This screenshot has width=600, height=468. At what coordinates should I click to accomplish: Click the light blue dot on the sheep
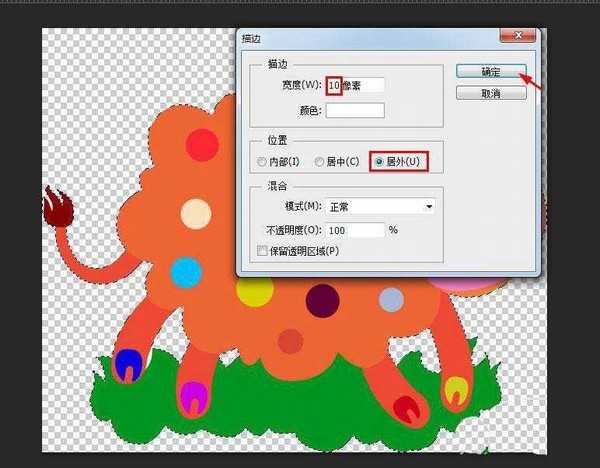[x=186, y=271]
